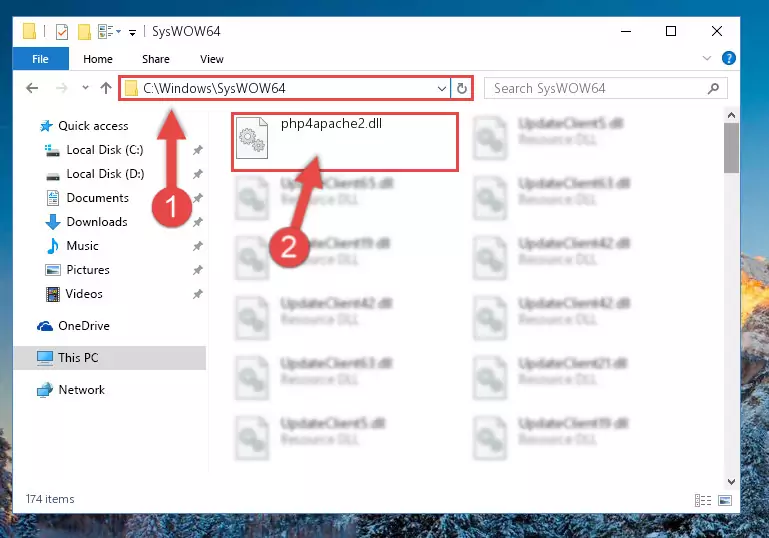
Task: Click the New folder icon in title bar
Action: tap(84, 31)
